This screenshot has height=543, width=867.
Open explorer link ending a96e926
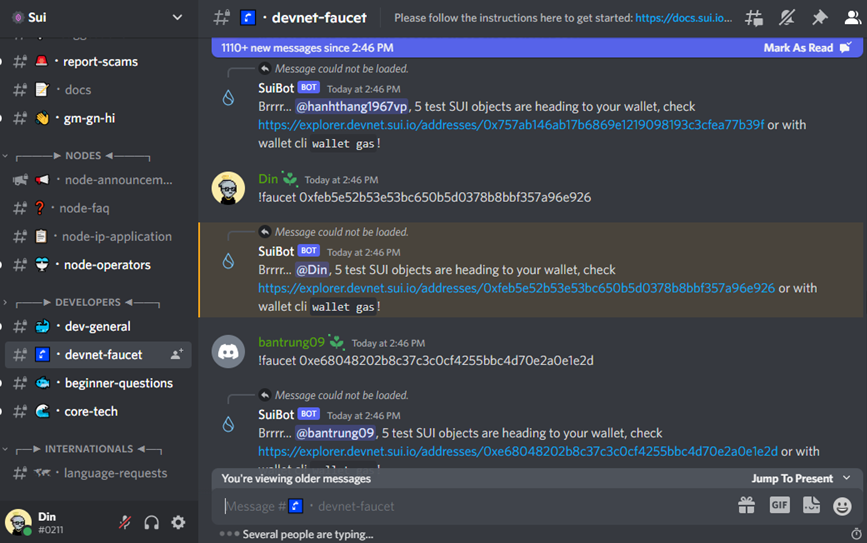516,288
